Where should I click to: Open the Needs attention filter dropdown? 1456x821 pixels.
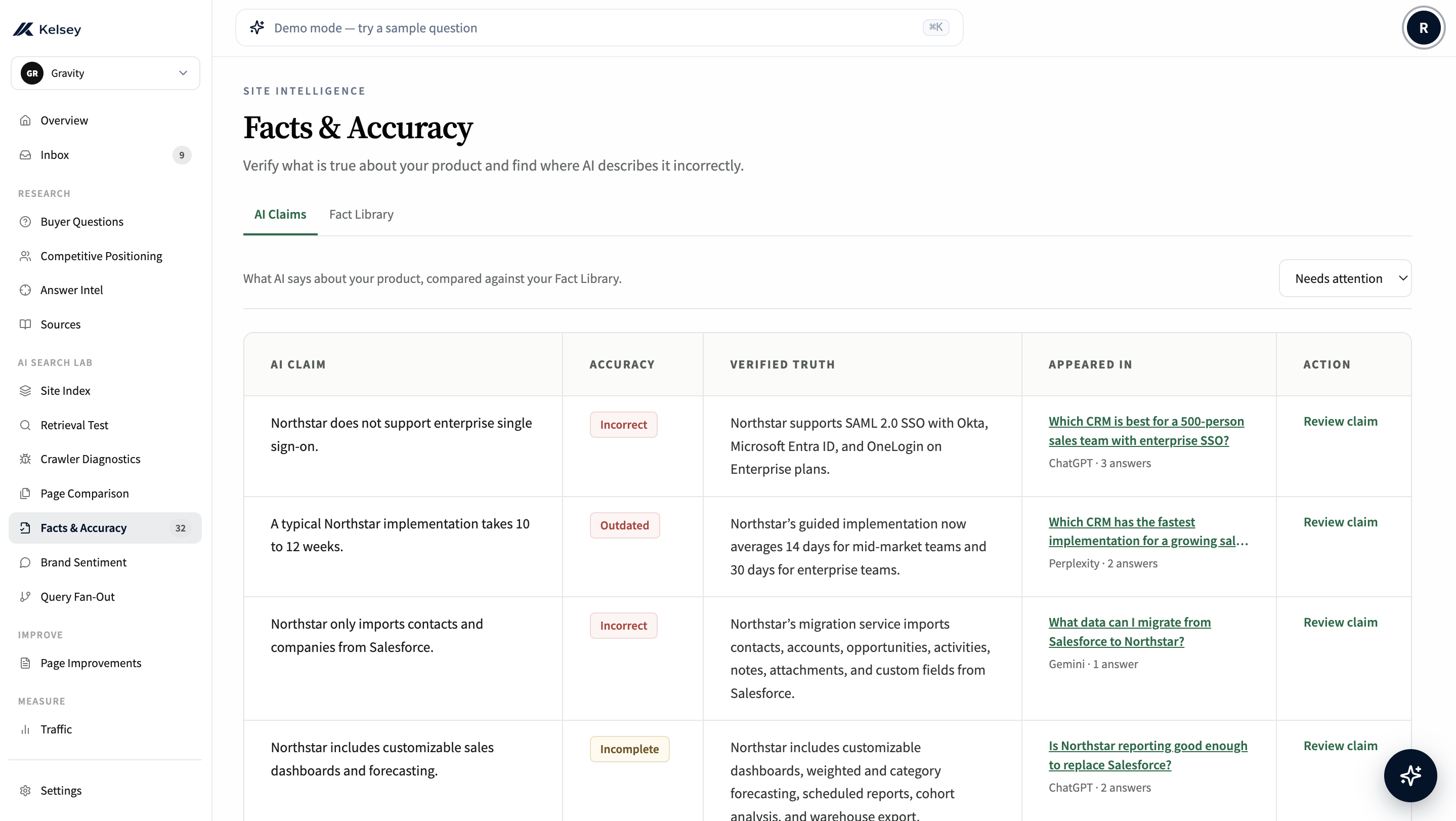[1345, 278]
